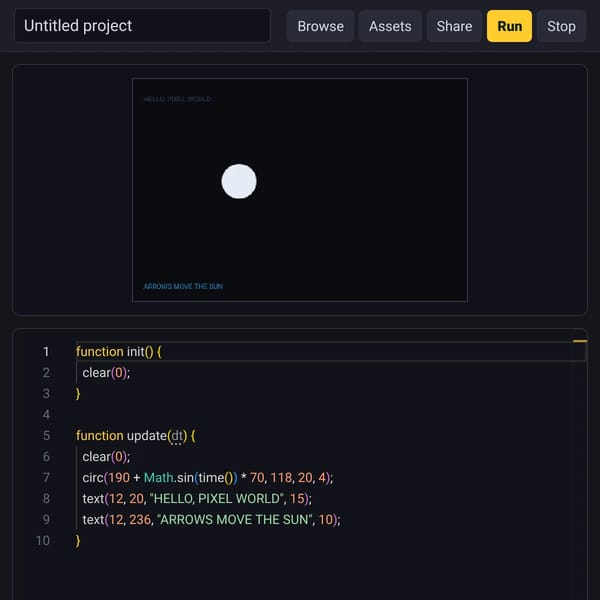Open the Share dialog

tap(454, 26)
